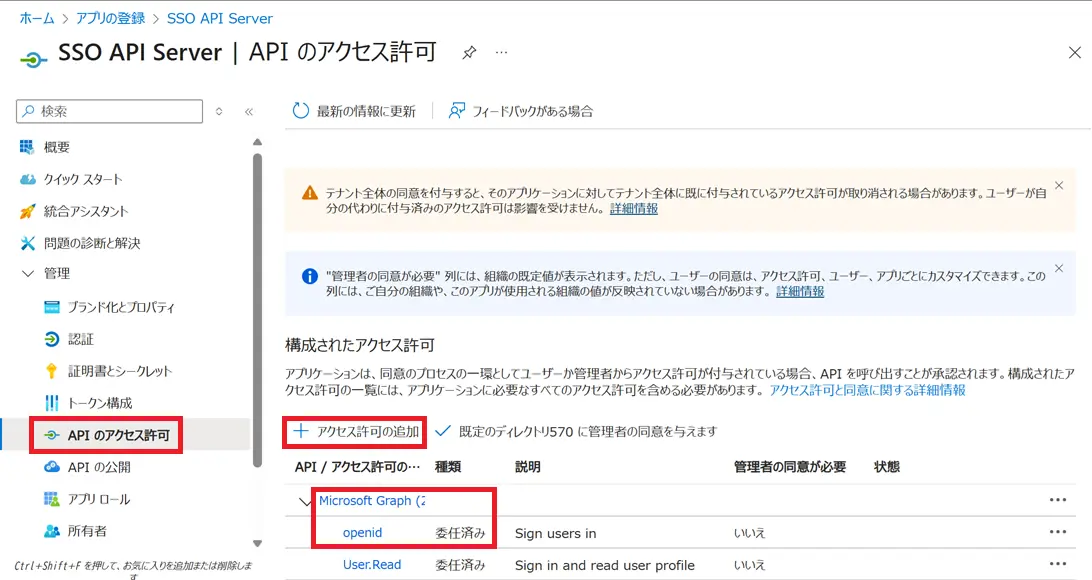The image size is (1092, 580).
Task: Open 詳細情報 link in info banner
Action: [x=800, y=291]
